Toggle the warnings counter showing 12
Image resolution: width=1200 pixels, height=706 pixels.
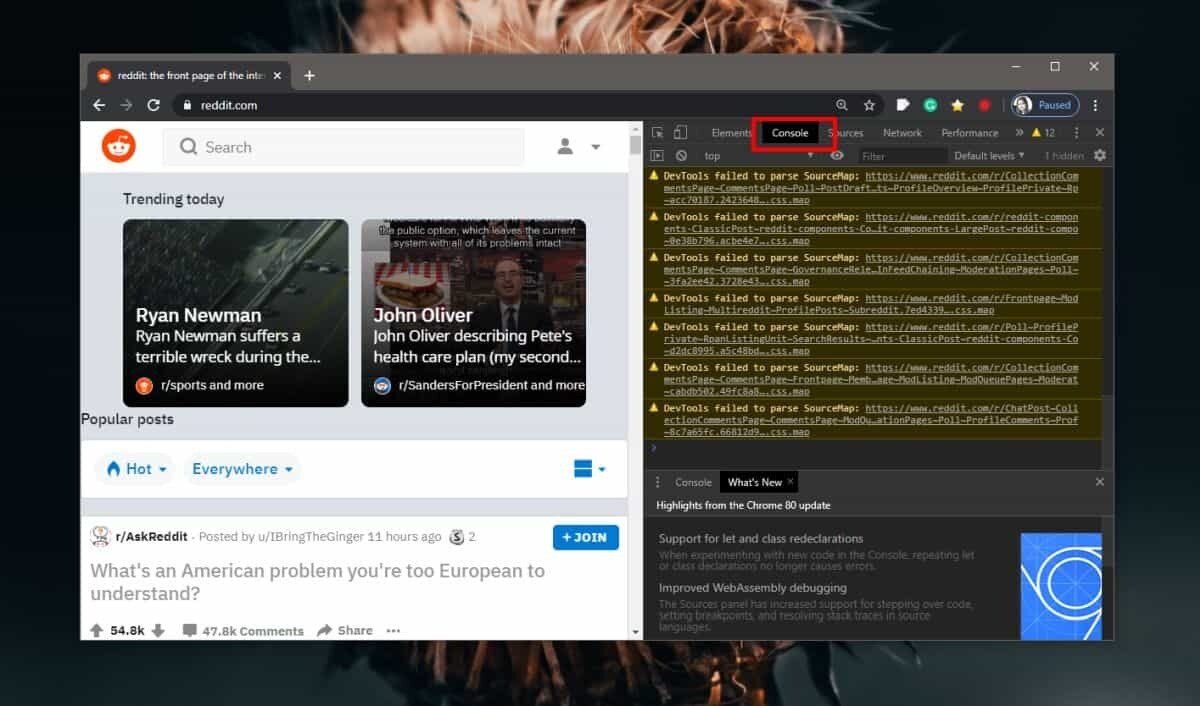point(1044,132)
